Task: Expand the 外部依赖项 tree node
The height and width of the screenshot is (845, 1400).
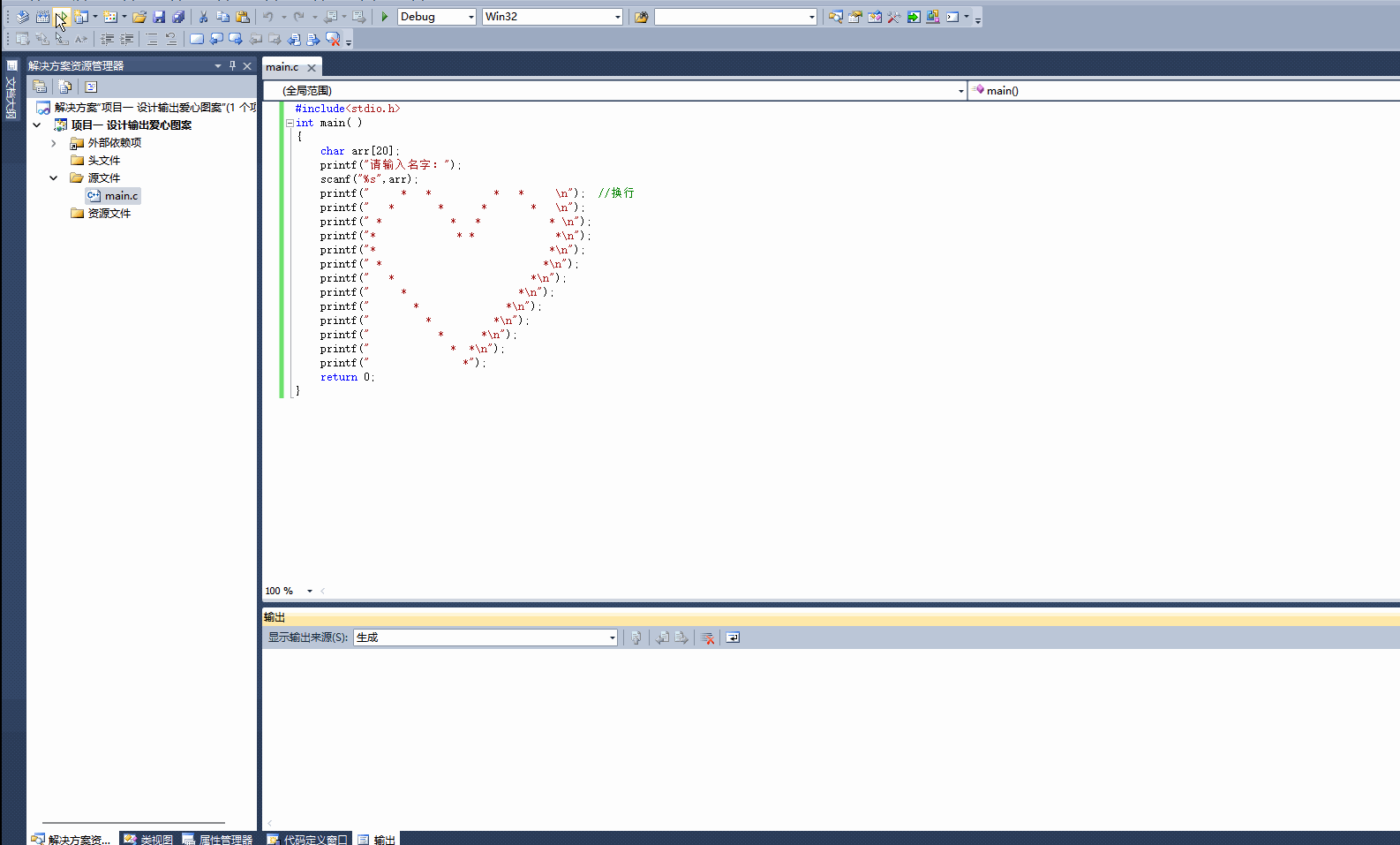Action: 54,143
